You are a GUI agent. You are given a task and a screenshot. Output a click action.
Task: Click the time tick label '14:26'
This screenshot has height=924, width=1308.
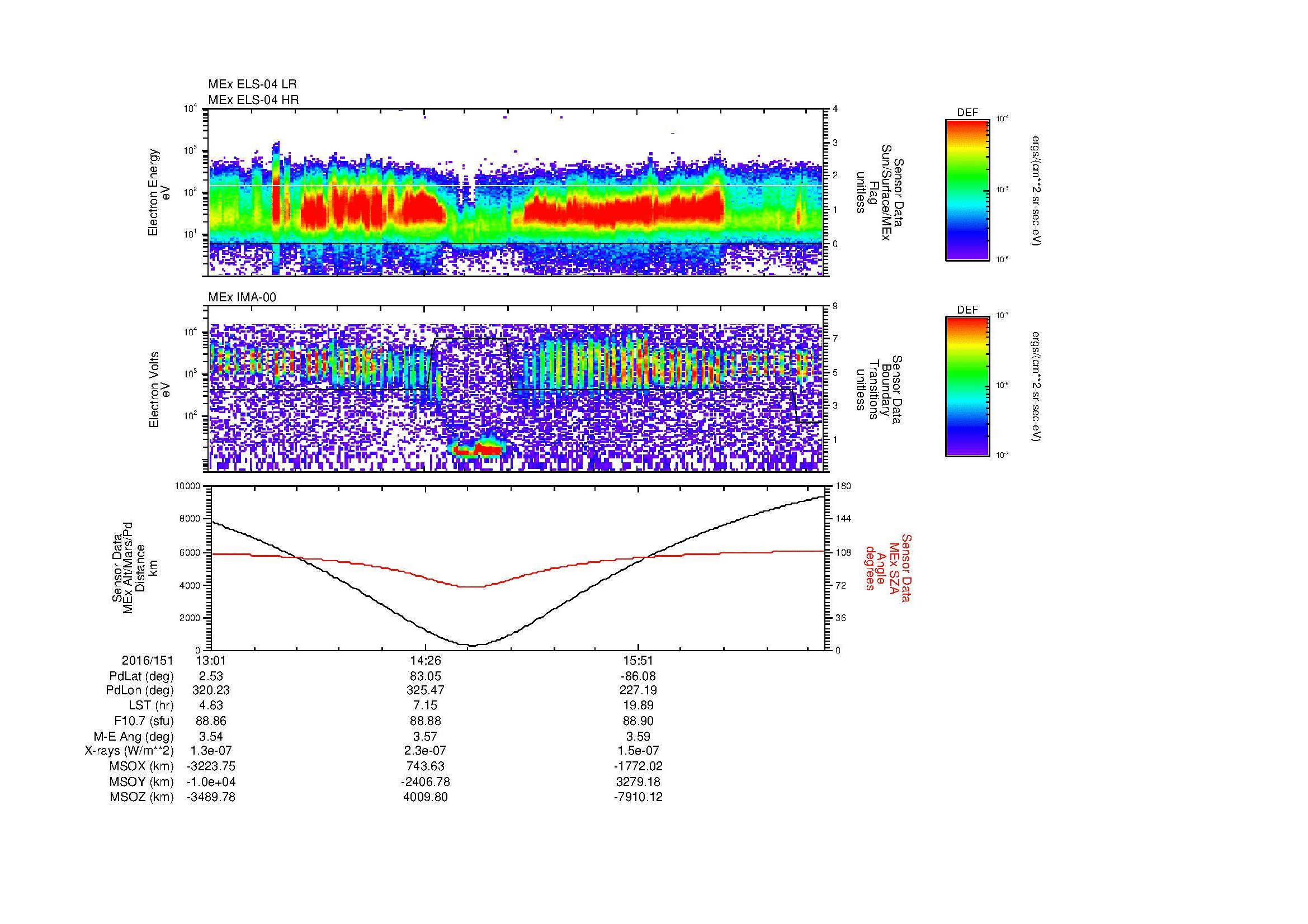pos(425,661)
